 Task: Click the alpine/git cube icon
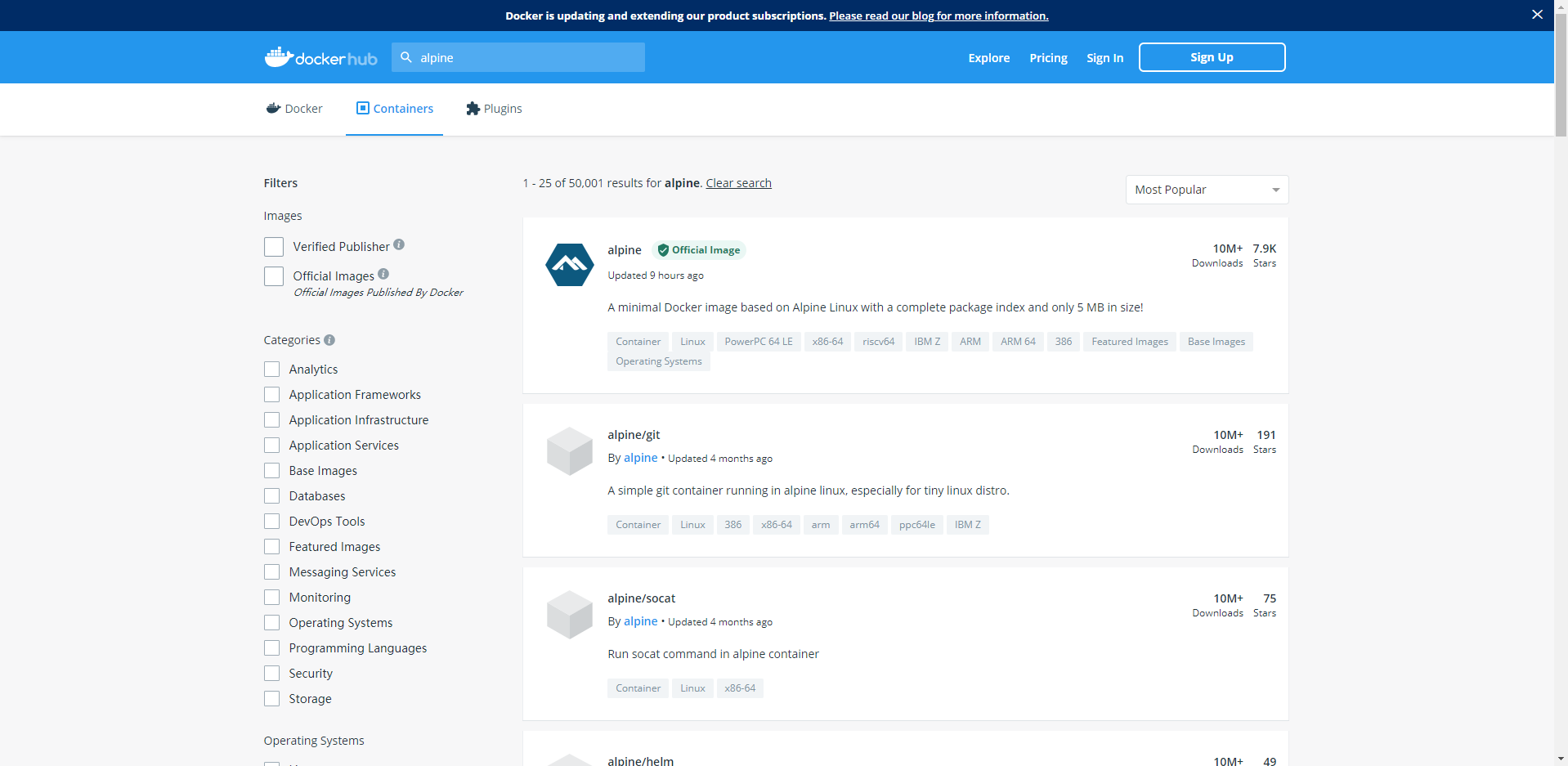point(570,450)
